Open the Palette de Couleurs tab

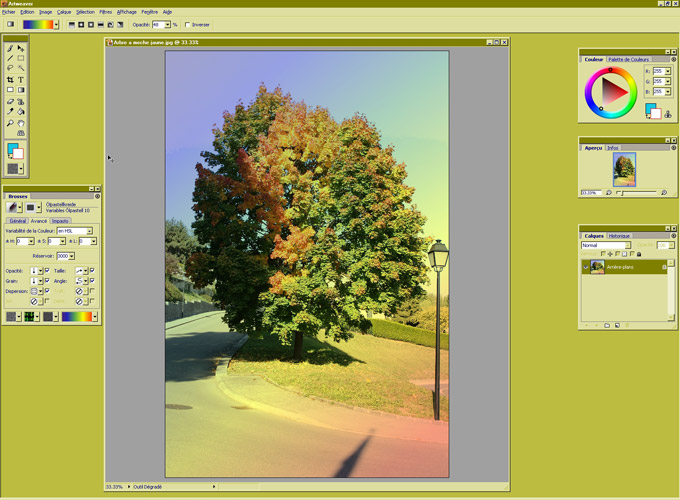(629, 59)
